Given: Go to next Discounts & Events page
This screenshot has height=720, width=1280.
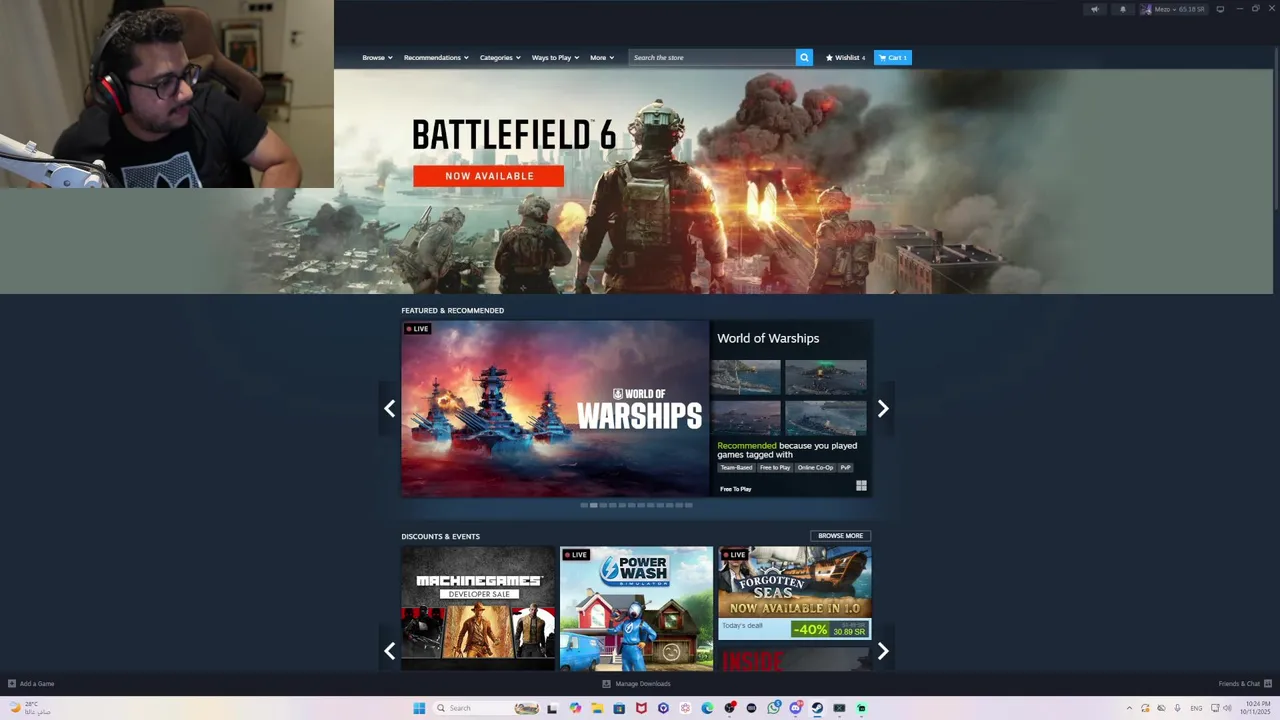Looking at the screenshot, I should 883,651.
